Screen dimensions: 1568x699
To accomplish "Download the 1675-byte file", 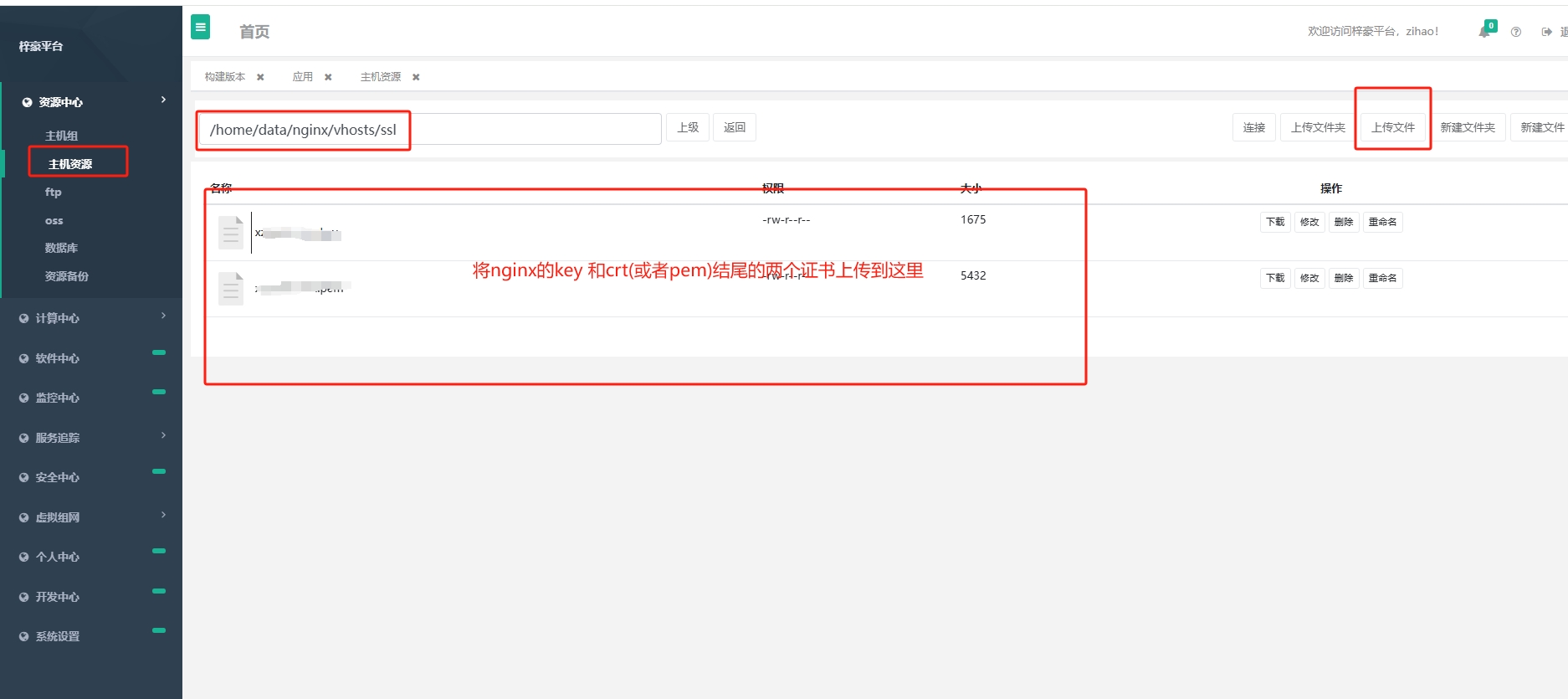I will tap(1275, 222).
